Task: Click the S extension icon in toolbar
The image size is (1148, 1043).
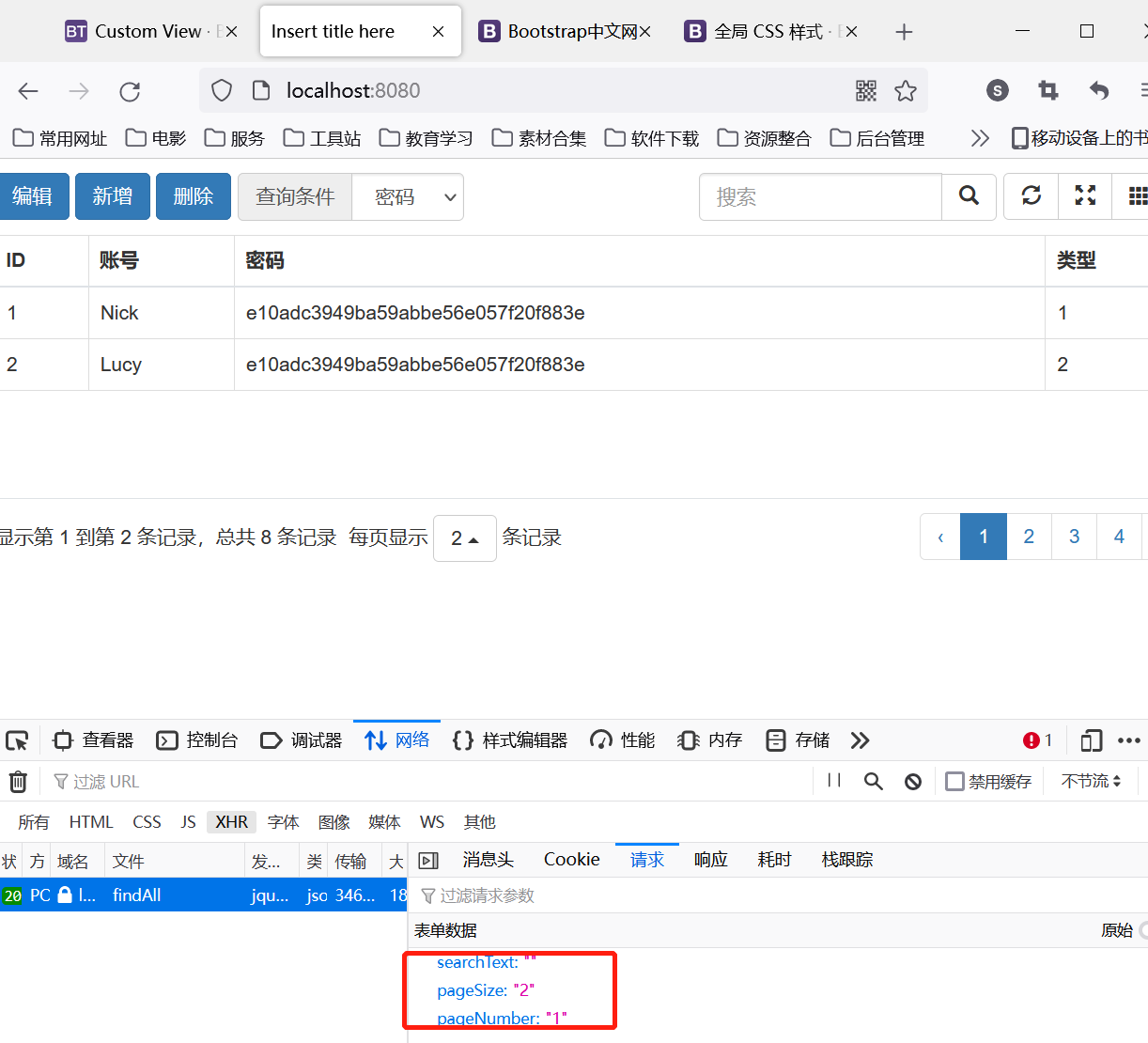Action: 998,90
